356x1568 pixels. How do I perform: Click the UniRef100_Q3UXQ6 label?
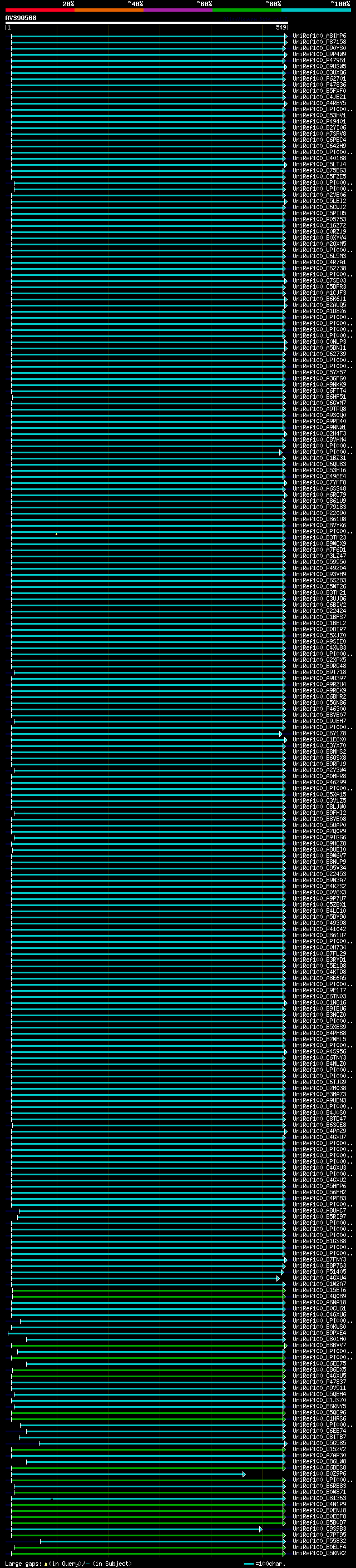(319, 72)
